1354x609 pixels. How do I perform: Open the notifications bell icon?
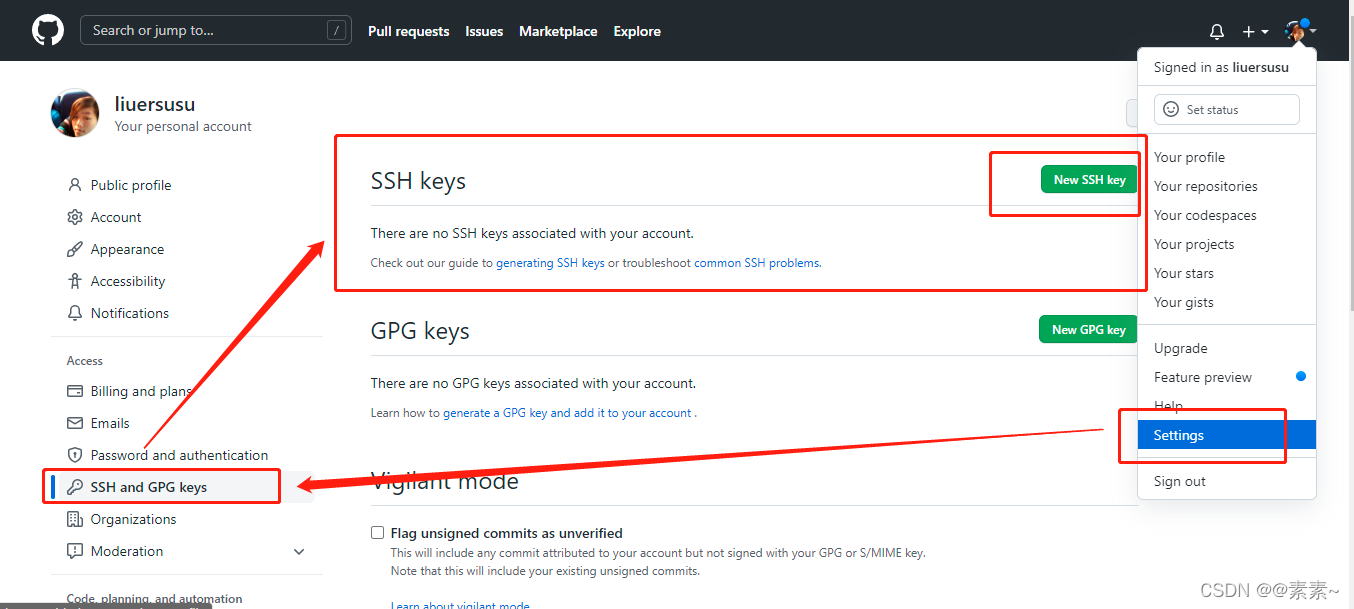coord(1217,31)
